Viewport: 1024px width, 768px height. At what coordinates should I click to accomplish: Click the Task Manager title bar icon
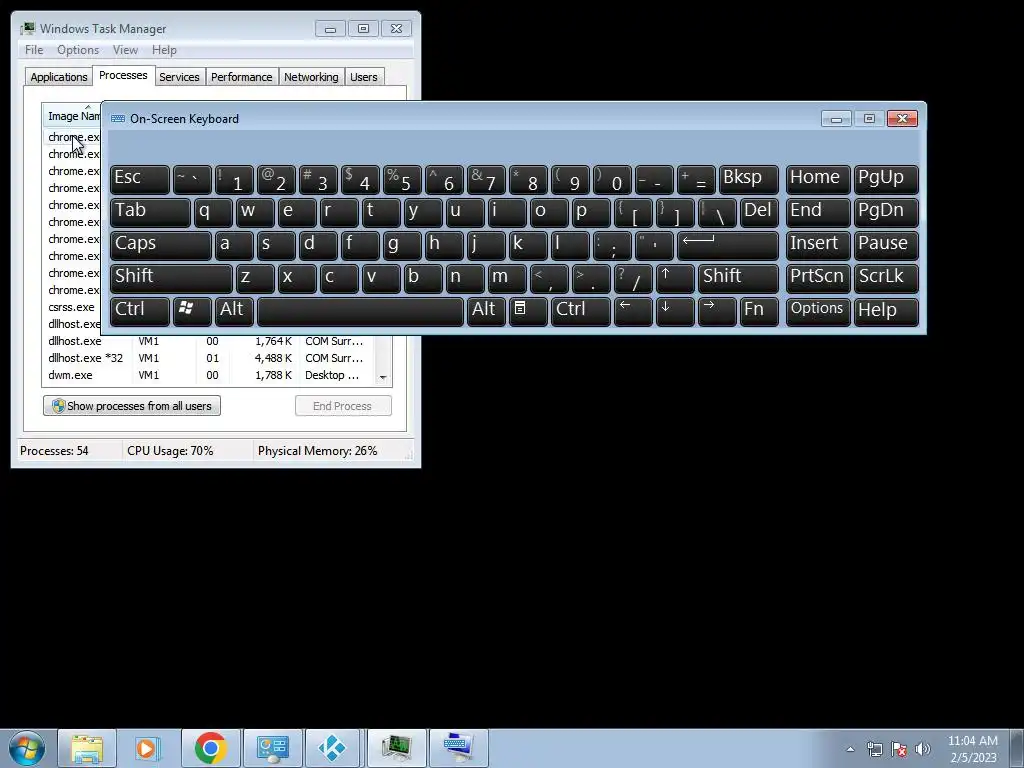(x=27, y=29)
